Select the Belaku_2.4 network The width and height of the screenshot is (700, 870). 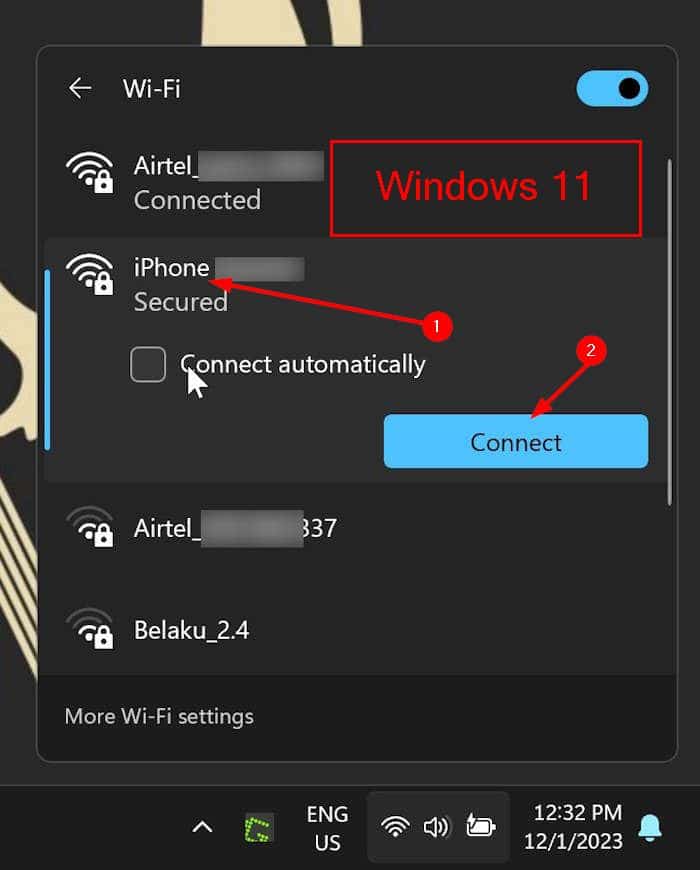pos(355,630)
